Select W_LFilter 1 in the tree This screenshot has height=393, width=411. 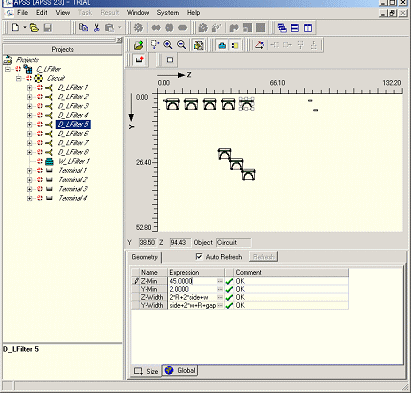point(74,161)
